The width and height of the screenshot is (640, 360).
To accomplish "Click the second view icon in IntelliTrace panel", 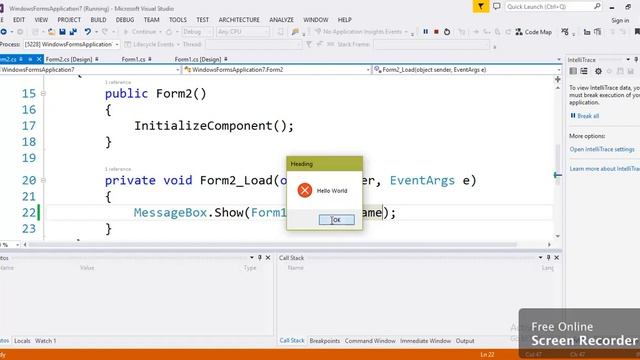I will pyautogui.click(x=584, y=71).
